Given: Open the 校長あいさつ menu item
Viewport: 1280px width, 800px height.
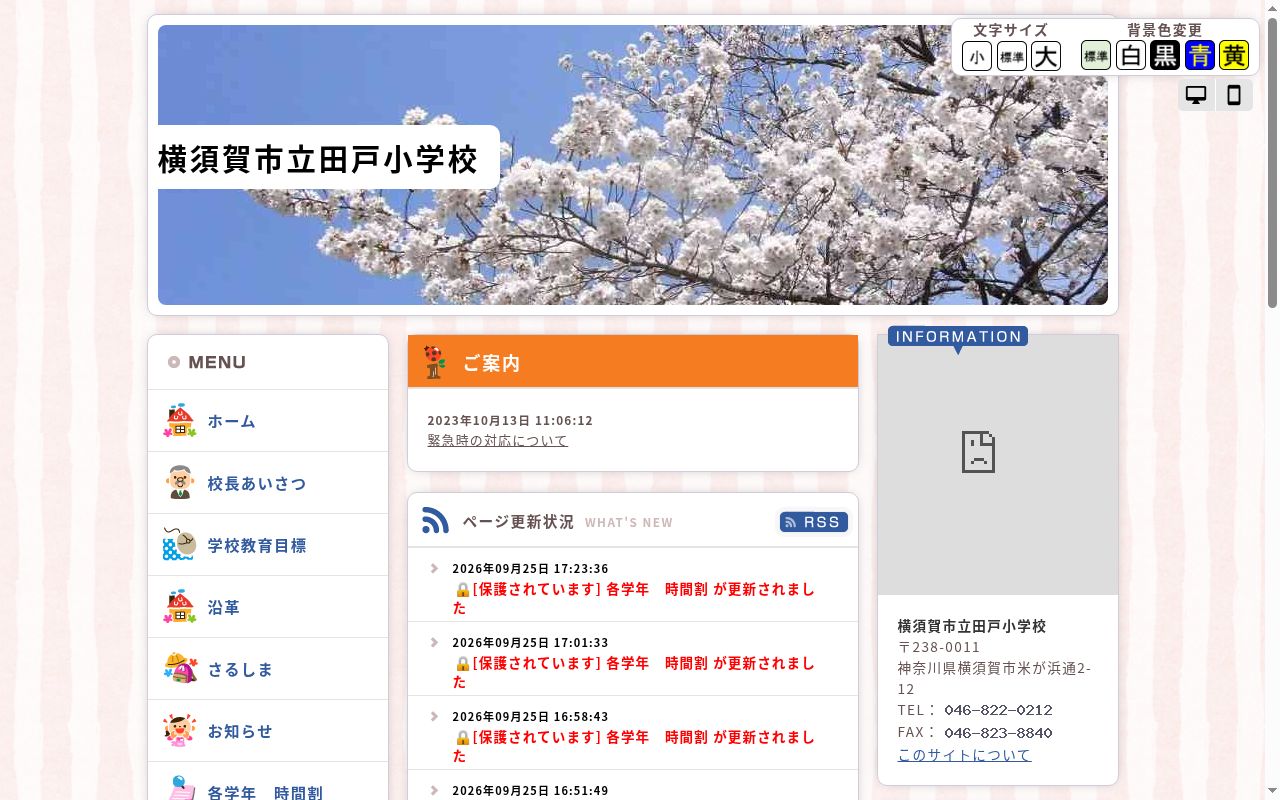Looking at the screenshot, I should [x=268, y=483].
